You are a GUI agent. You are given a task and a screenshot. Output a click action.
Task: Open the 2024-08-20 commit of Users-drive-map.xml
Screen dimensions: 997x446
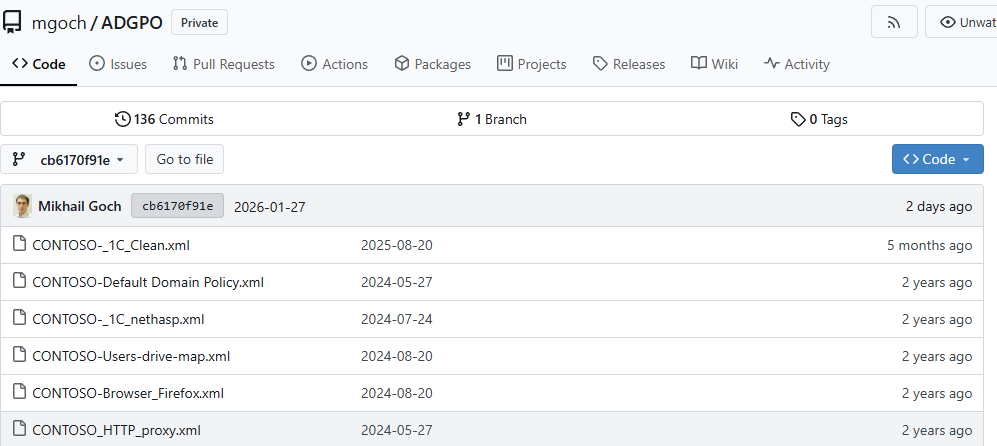pyautogui.click(x=397, y=356)
